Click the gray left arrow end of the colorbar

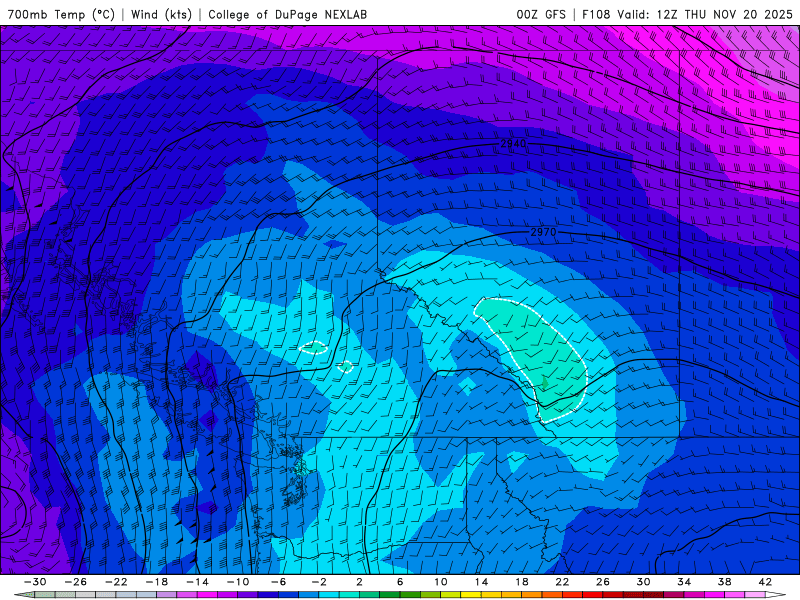(24, 595)
